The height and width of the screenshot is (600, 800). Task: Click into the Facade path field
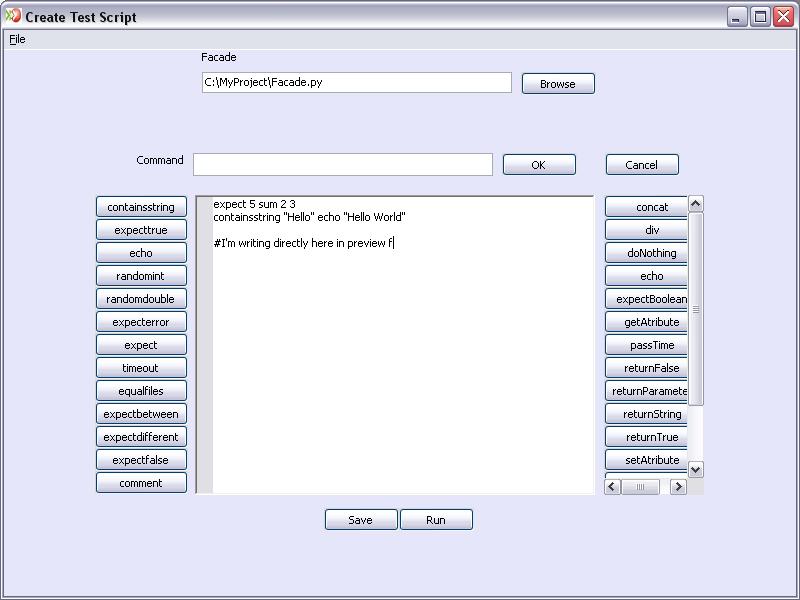pyautogui.click(x=356, y=83)
